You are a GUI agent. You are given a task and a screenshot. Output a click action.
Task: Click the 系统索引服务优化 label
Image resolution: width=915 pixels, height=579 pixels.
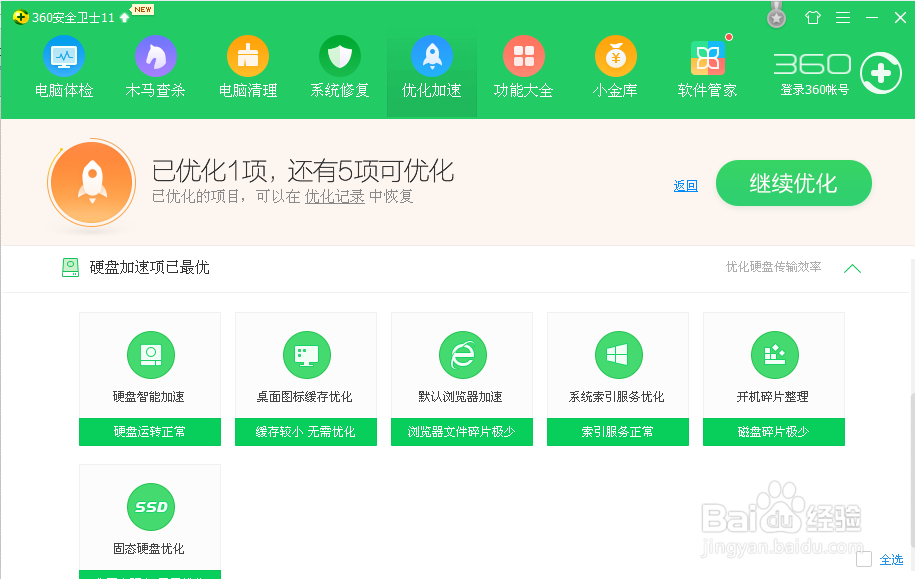(x=617, y=397)
